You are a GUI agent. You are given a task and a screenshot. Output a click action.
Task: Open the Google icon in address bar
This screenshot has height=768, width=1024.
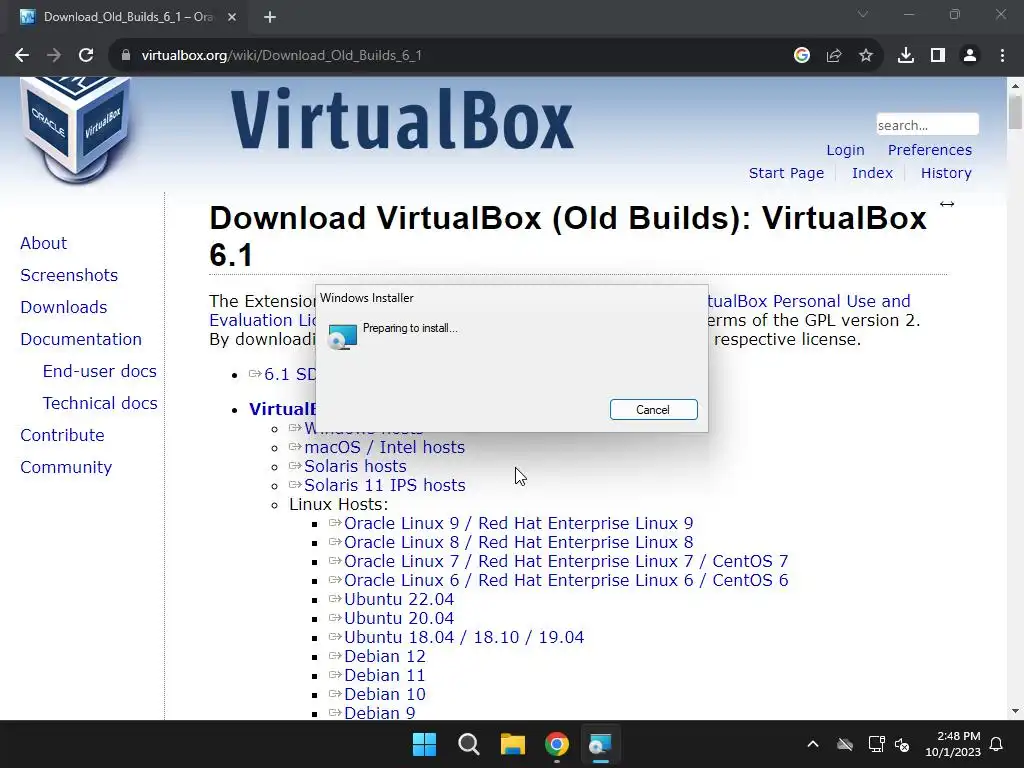[801, 56]
